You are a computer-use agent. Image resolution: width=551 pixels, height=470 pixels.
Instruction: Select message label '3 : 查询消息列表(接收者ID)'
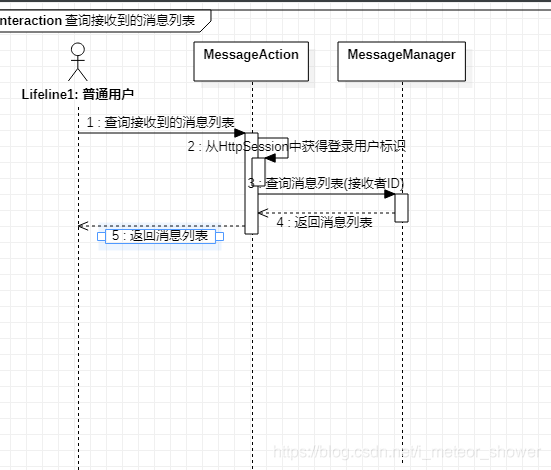point(326,183)
